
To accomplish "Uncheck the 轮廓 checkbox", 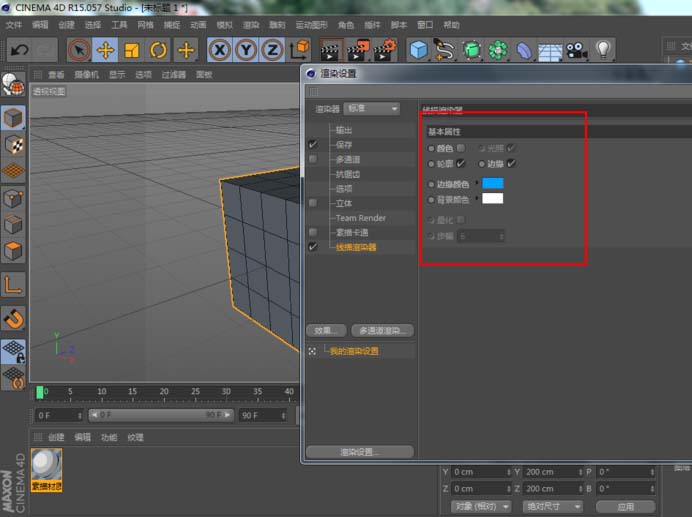I will click(x=461, y=163).
